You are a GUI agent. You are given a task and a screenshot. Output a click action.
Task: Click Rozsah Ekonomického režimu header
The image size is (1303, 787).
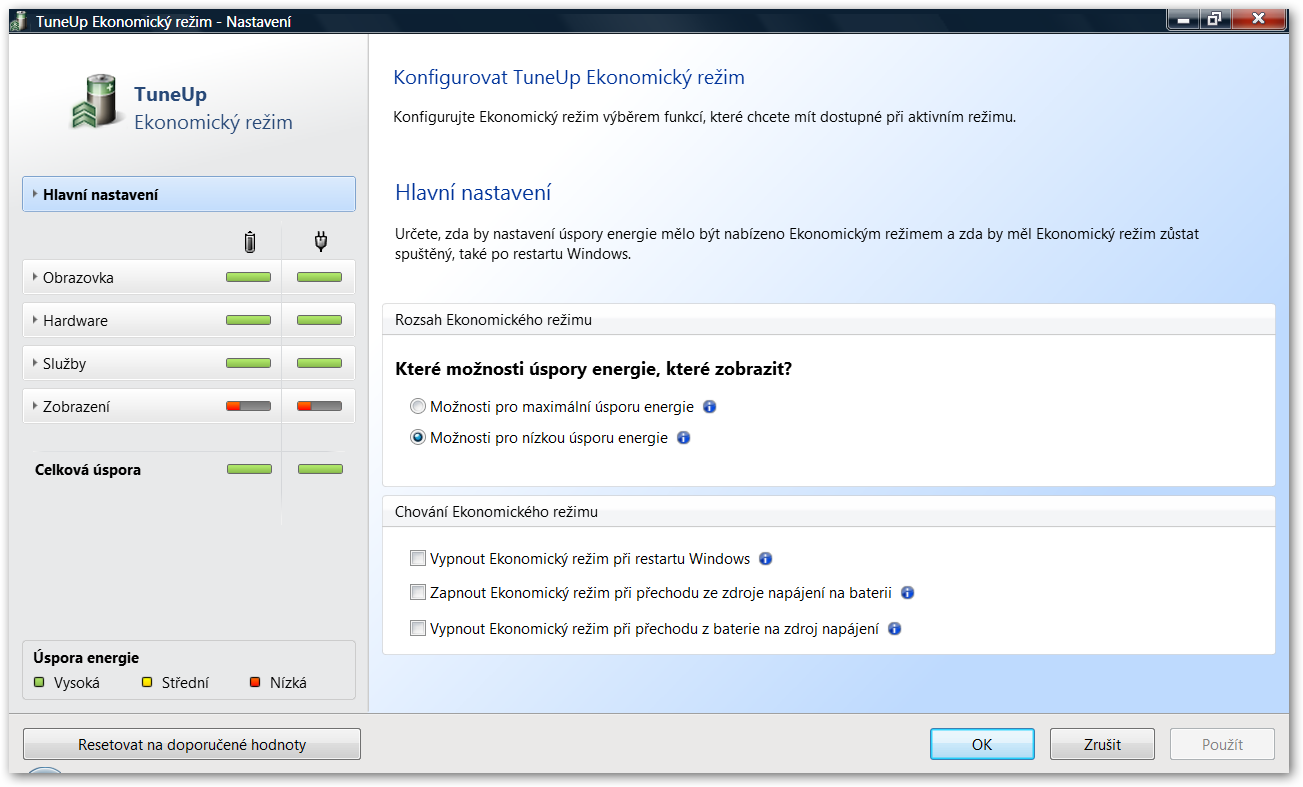click(x=493, y=320)
